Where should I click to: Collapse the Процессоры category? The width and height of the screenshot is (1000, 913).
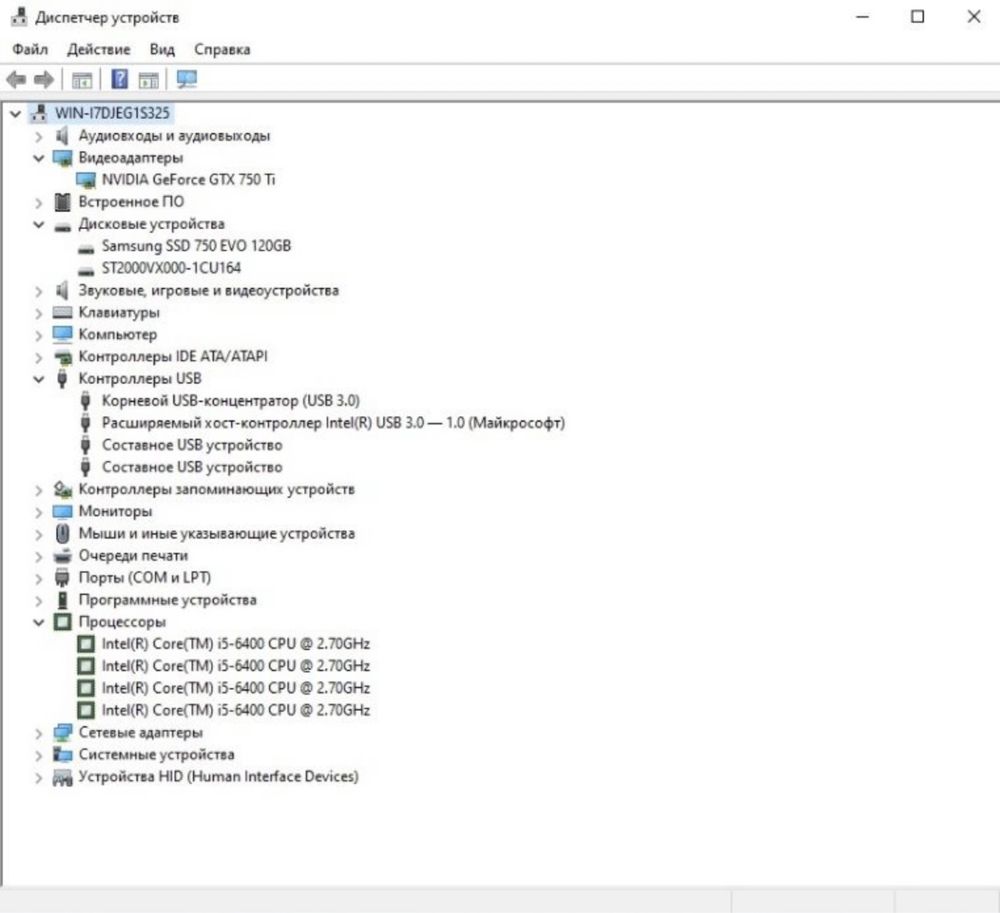[x=39, y=622]
